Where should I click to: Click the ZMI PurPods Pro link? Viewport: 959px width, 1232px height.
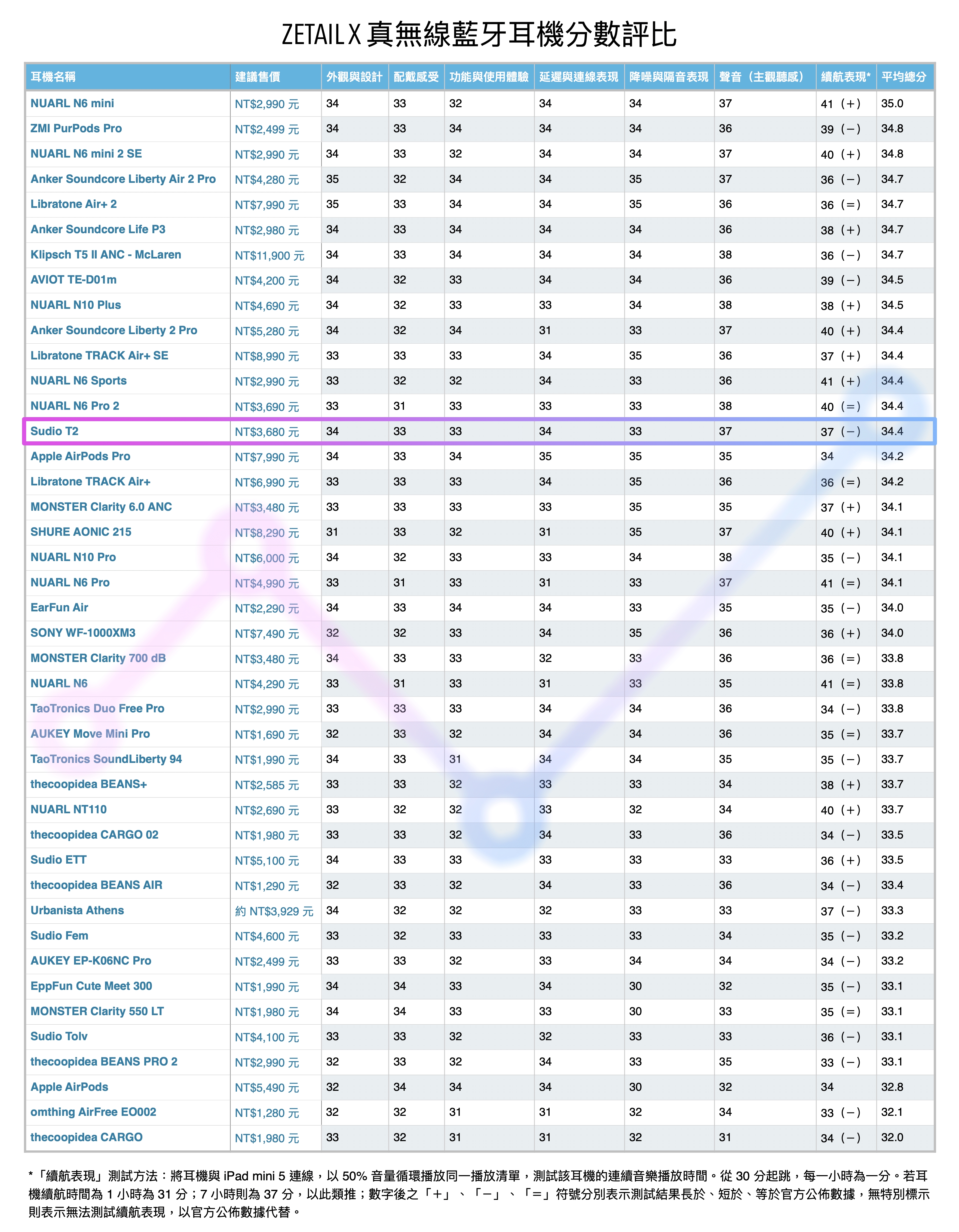tap(76, 129)
